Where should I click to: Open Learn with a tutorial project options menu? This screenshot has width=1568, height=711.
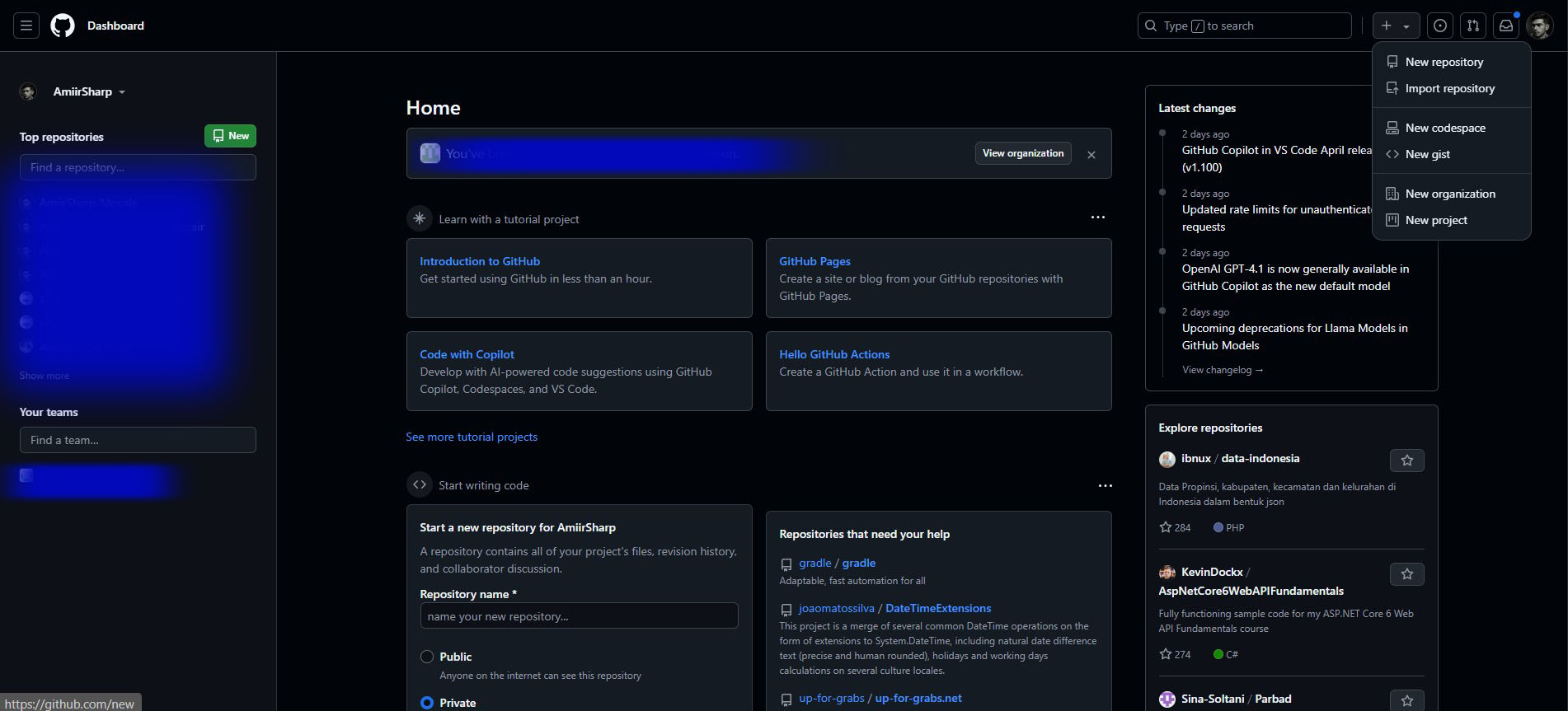pos(1098,218)
